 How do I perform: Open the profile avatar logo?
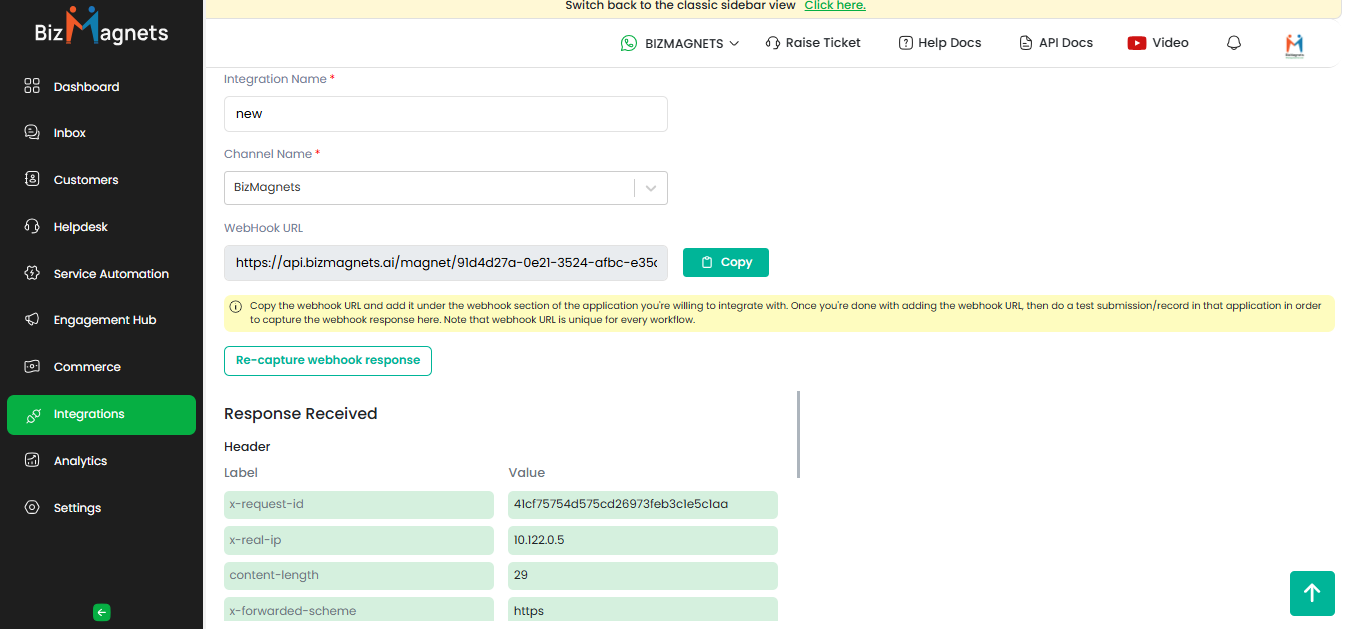1294,44
